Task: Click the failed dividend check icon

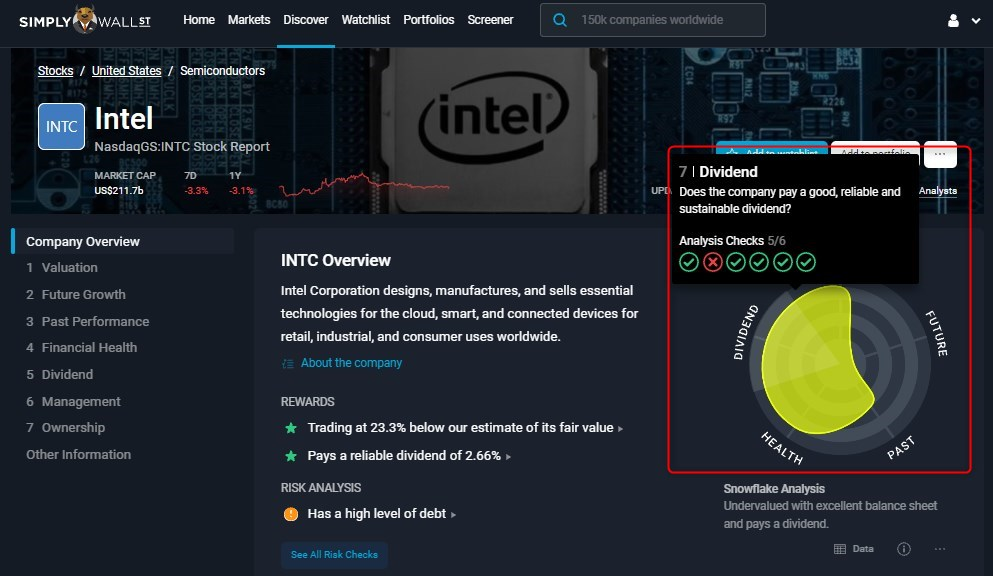Action: (x=712, y=262)
